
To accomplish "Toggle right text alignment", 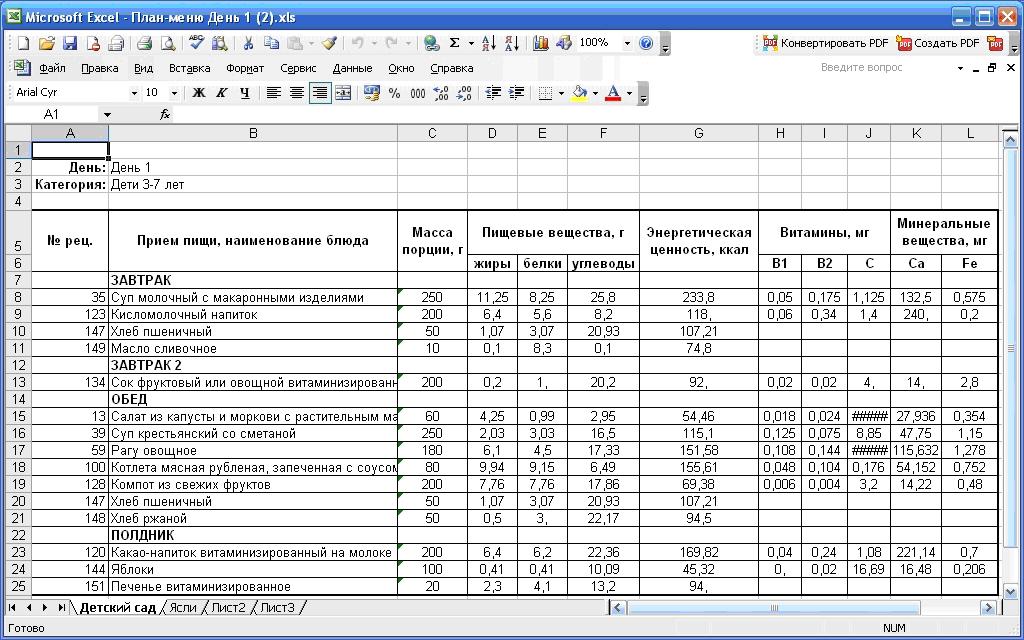I will click(319, 93).
